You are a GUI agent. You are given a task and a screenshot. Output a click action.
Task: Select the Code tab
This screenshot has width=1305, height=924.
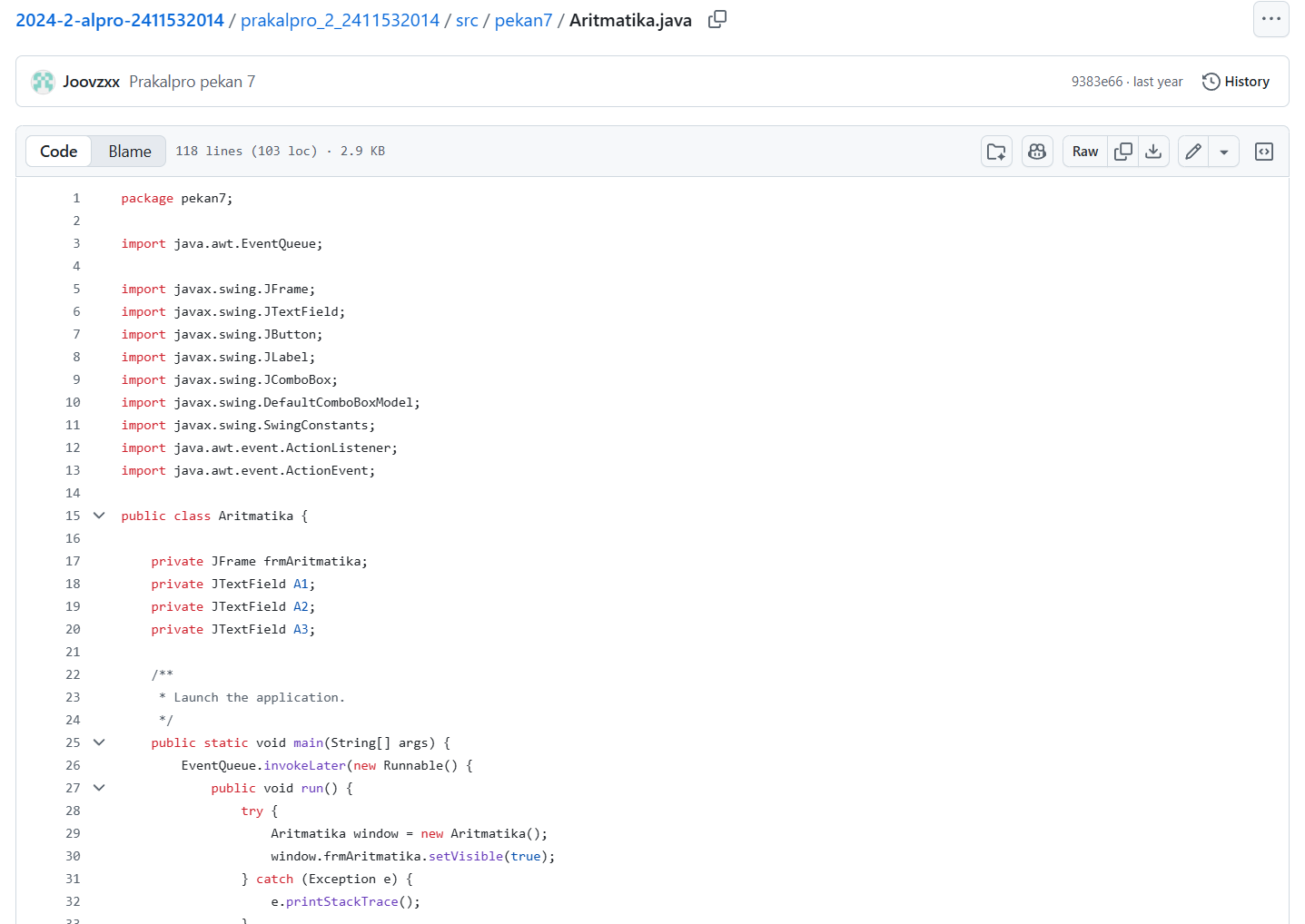59,152
